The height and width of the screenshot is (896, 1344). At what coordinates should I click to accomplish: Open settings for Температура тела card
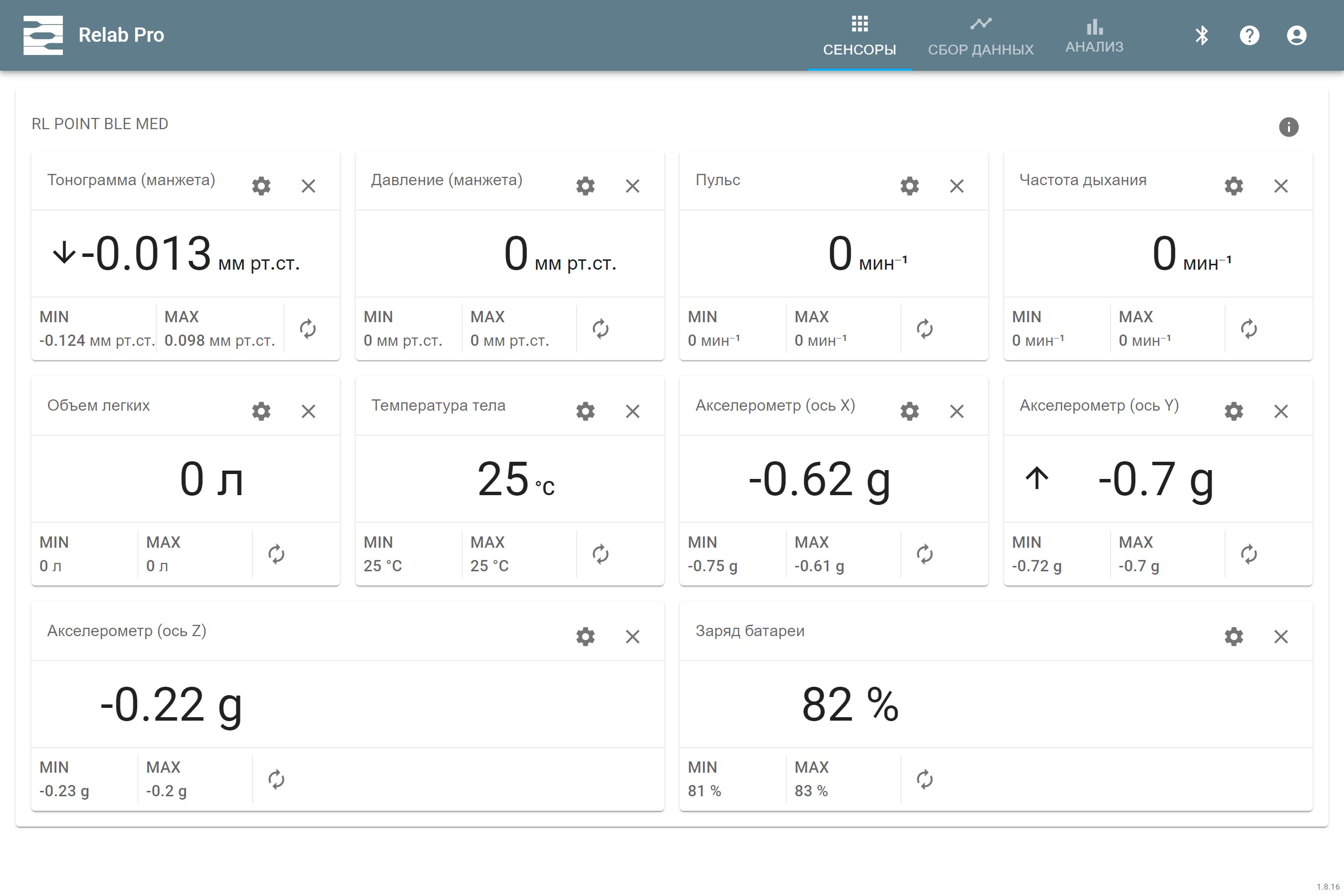click(585, 412)
